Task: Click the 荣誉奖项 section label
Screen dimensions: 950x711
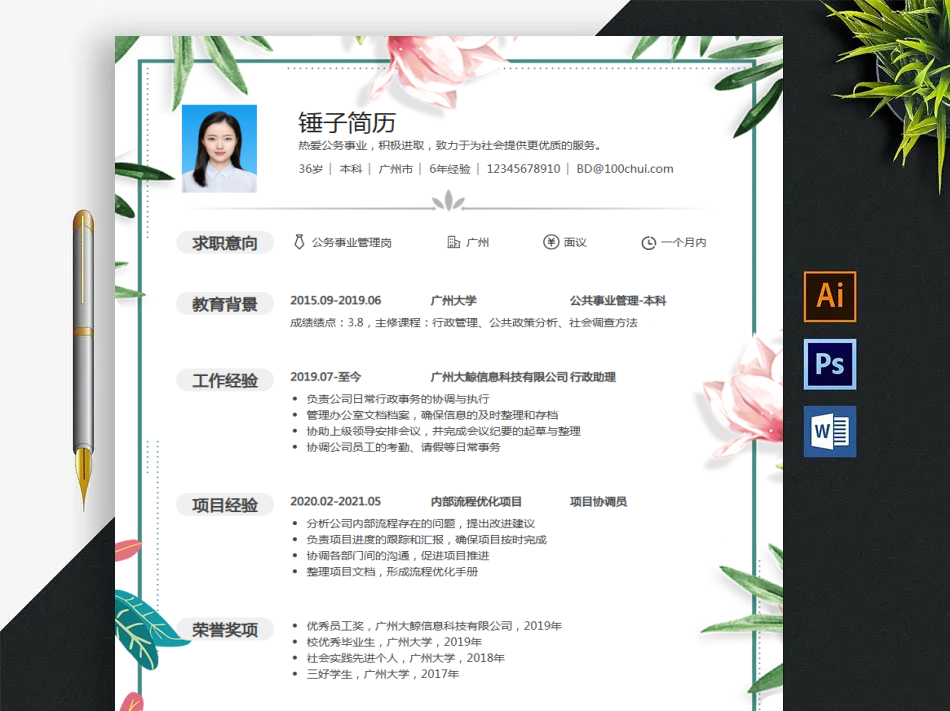Action: pos(225,630)
